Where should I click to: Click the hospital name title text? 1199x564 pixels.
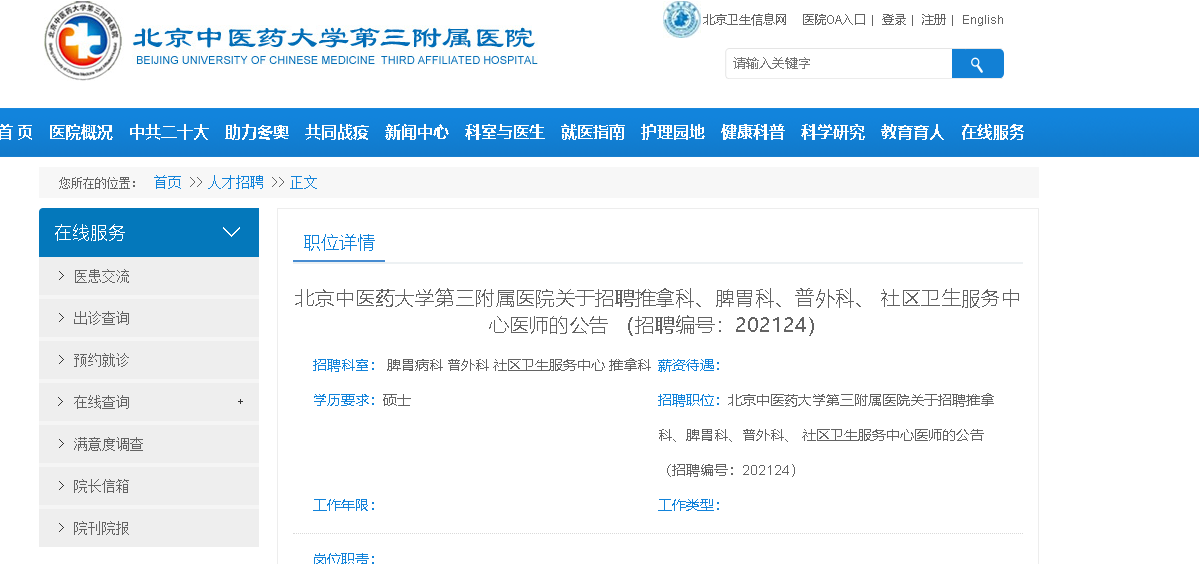[x=334, y=38]
